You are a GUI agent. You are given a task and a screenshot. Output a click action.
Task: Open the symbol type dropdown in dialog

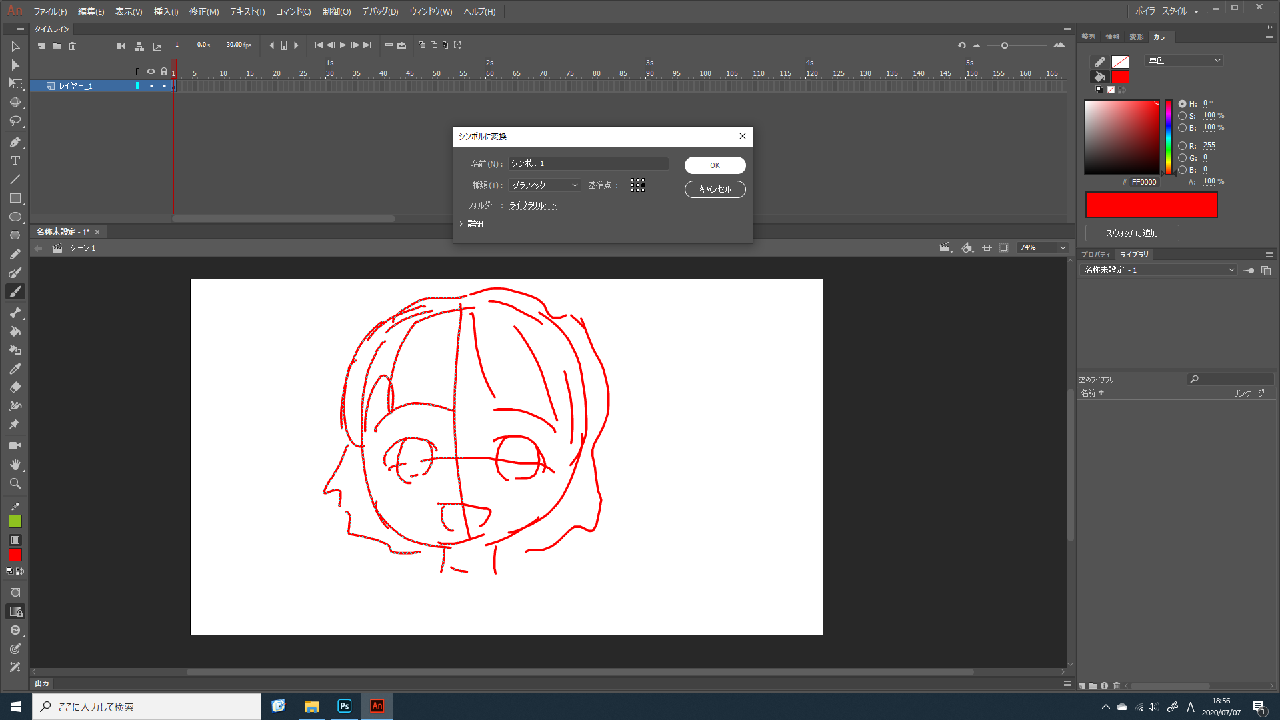click(x=545, y=185)
